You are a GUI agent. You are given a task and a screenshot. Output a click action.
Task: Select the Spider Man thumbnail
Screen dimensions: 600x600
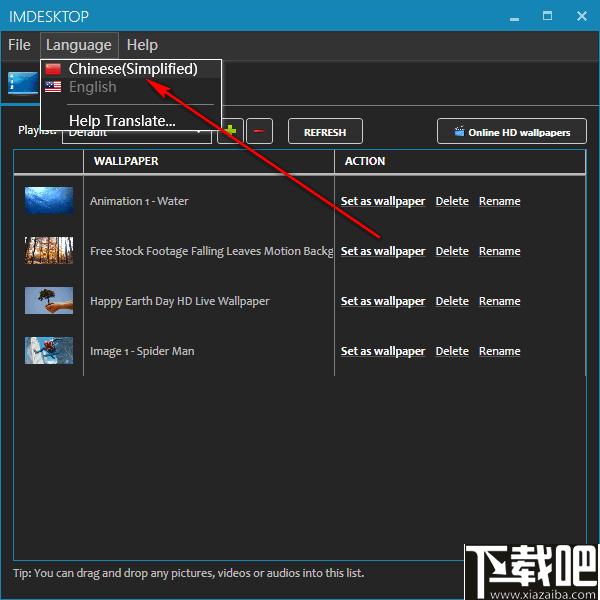49,350
